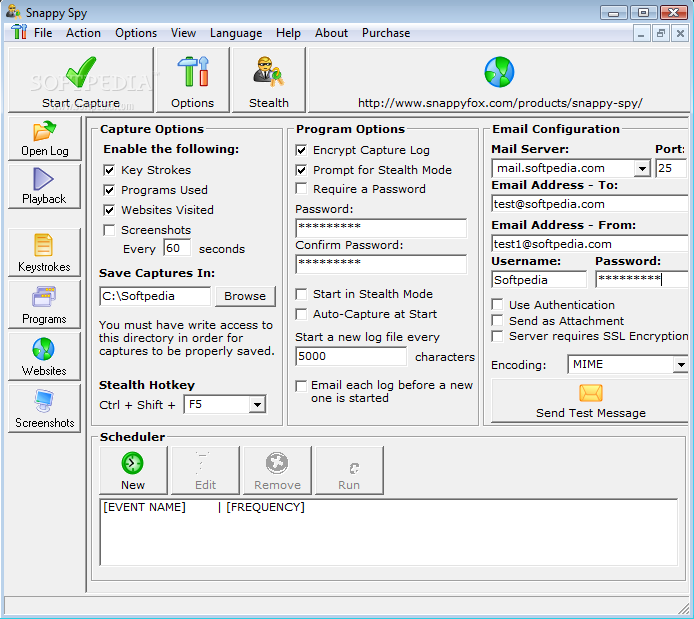
Task: View Programs list from sidebar icon
Action: (44, 304)
